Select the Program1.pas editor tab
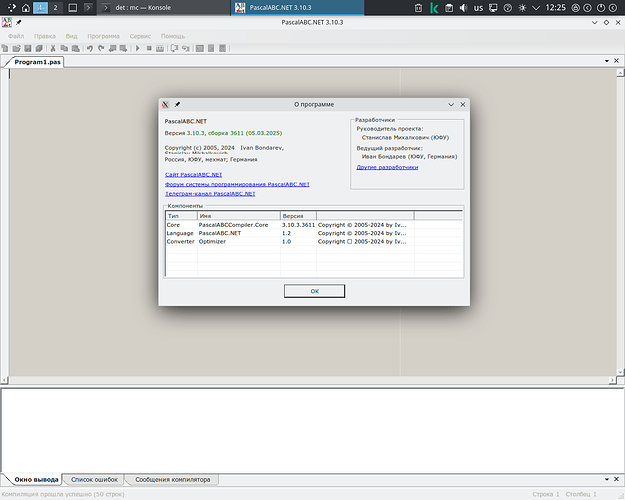 pyautogui.click(x=37, y=62)
